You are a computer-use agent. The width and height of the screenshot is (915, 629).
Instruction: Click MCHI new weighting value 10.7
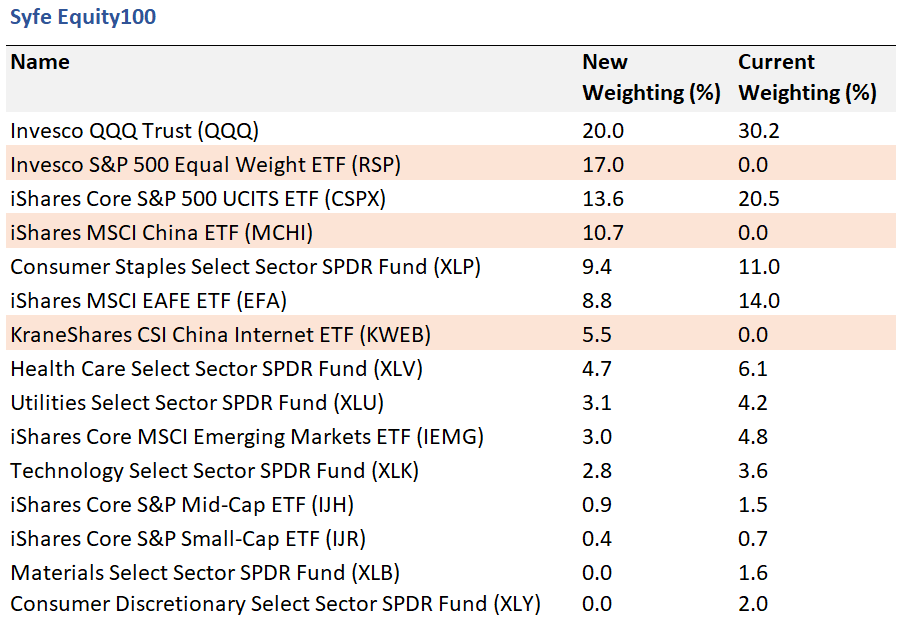603,233
